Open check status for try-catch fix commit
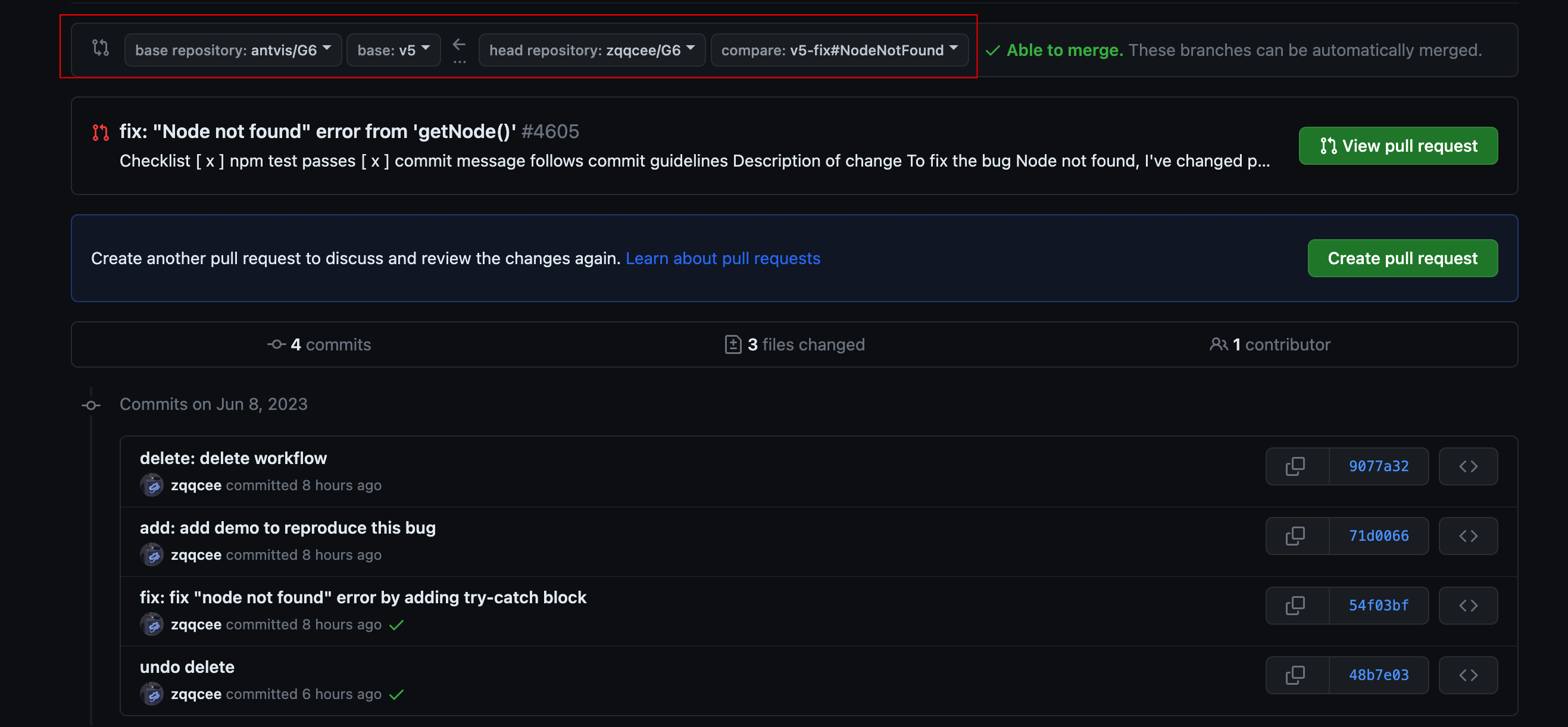The image size is (1568, 727). tap(396, 625)
